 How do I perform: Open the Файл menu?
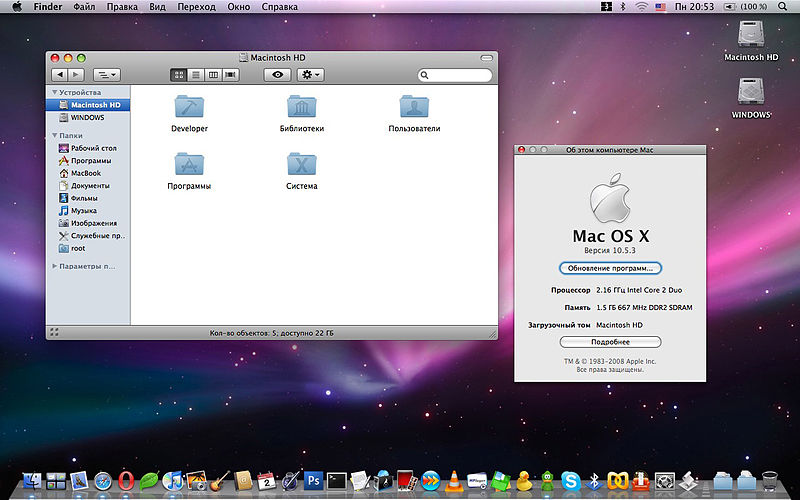point(85,7)
